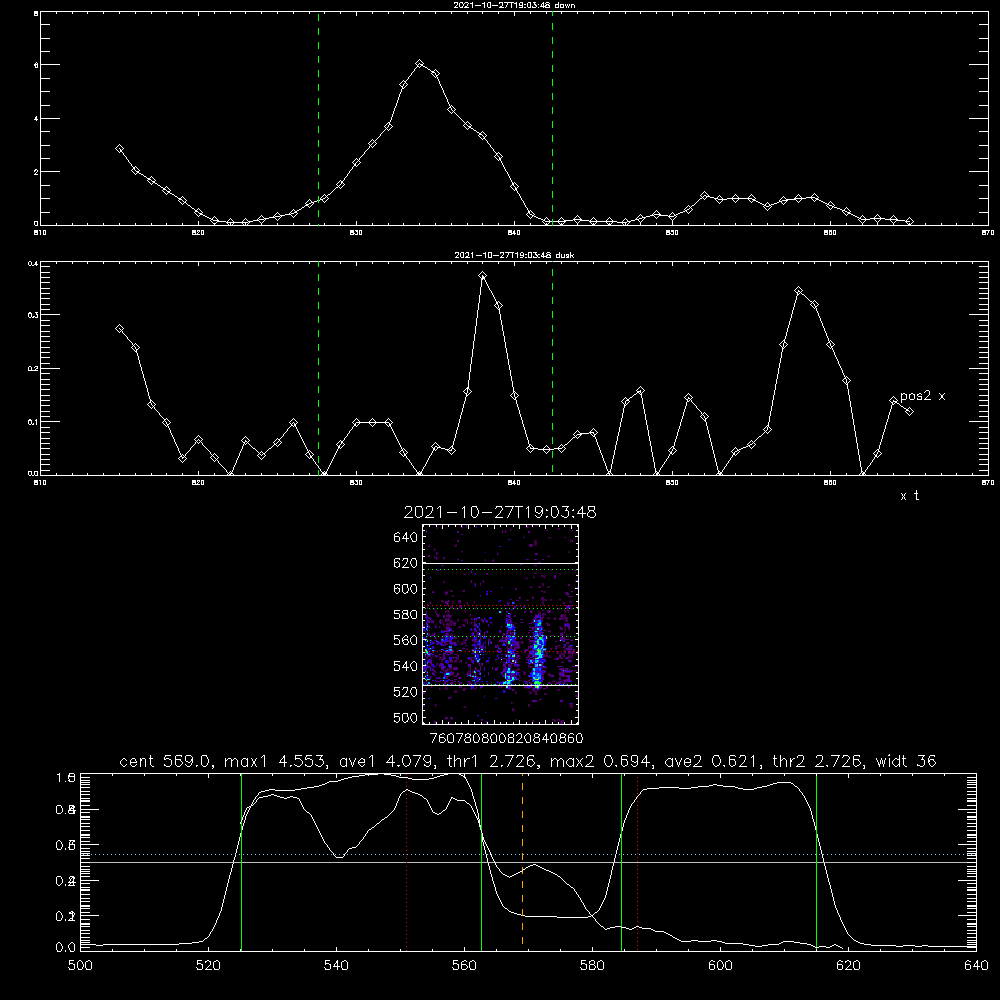Click the '580' y-axis label beside the spectrogram

[406, 615]
